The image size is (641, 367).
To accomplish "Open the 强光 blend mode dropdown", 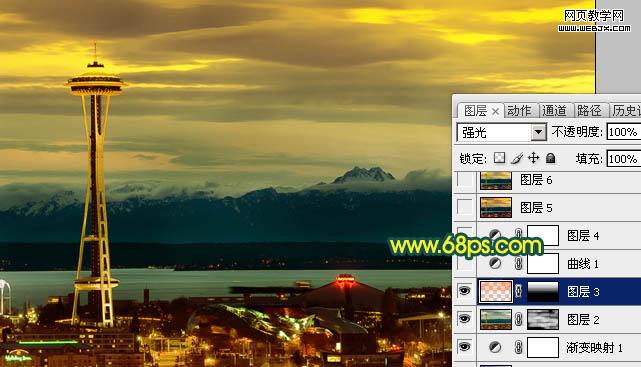I will [502, 132].
